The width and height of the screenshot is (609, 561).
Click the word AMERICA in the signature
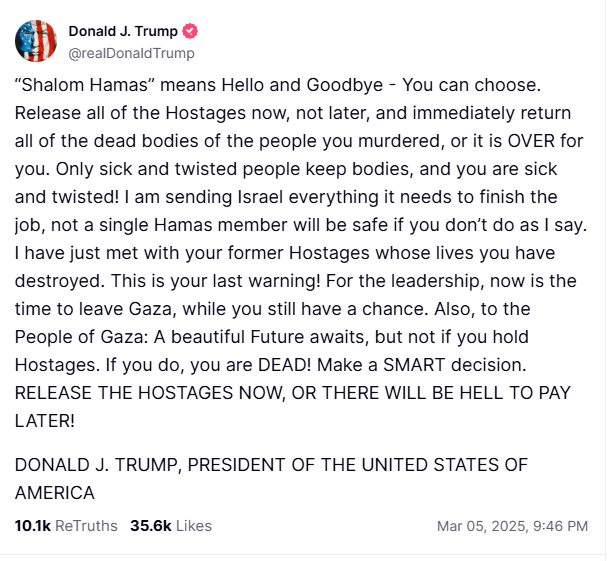pyautogui.click(x=55, y=493)
